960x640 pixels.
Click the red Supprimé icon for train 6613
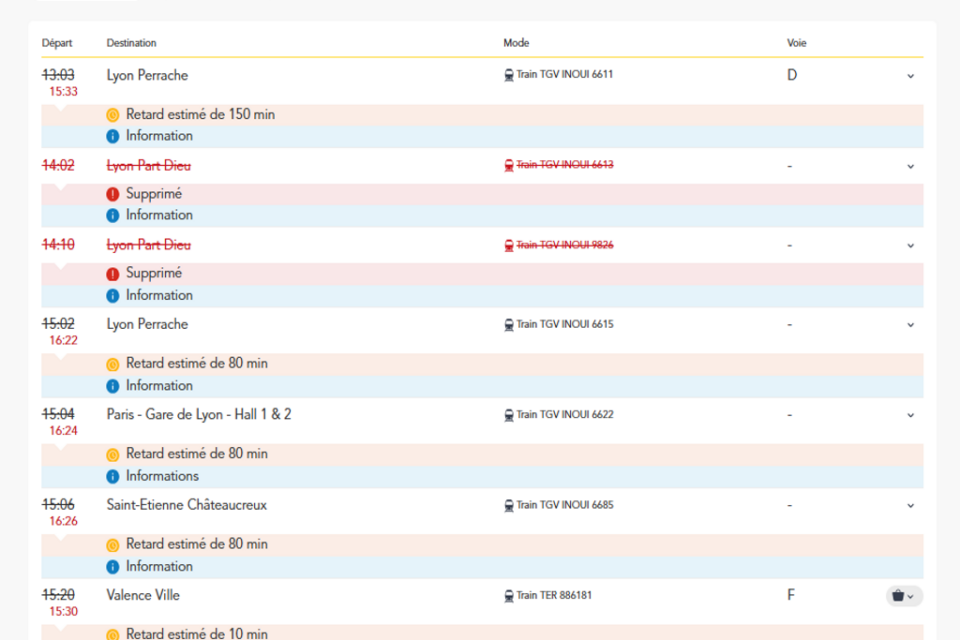[113, 194]
